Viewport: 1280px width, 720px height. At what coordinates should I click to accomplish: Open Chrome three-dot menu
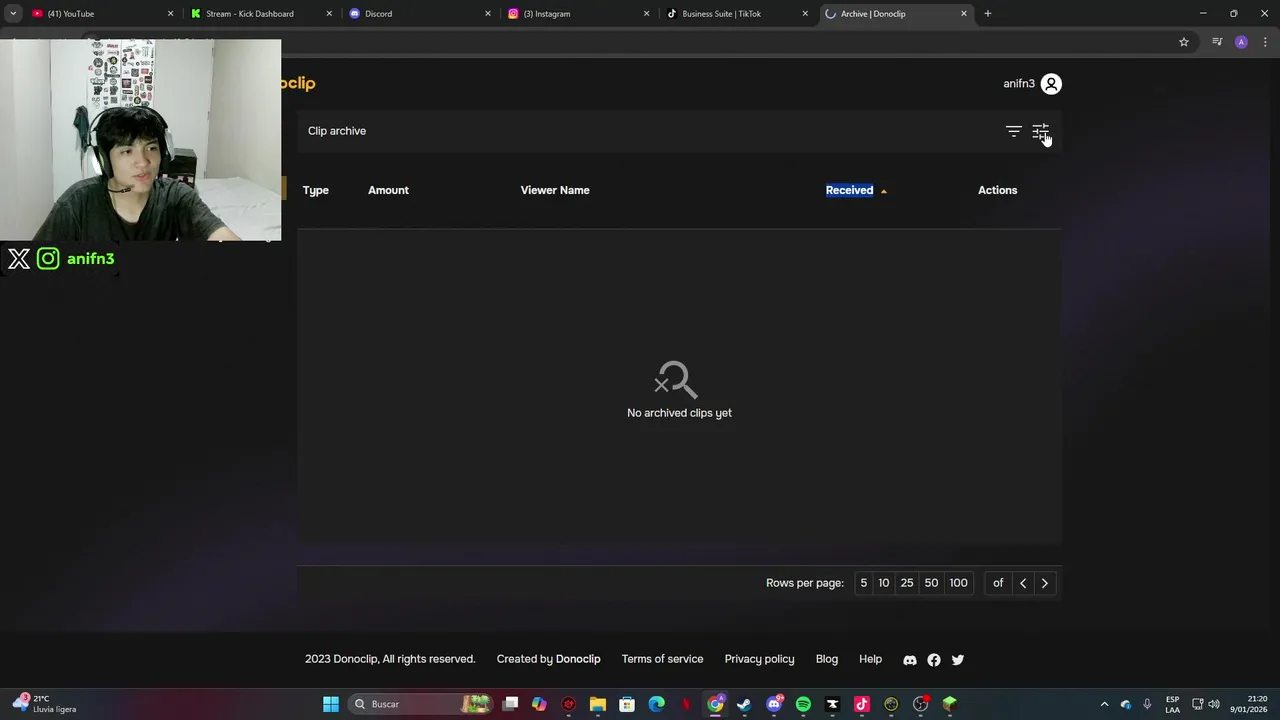[1265, 42]
